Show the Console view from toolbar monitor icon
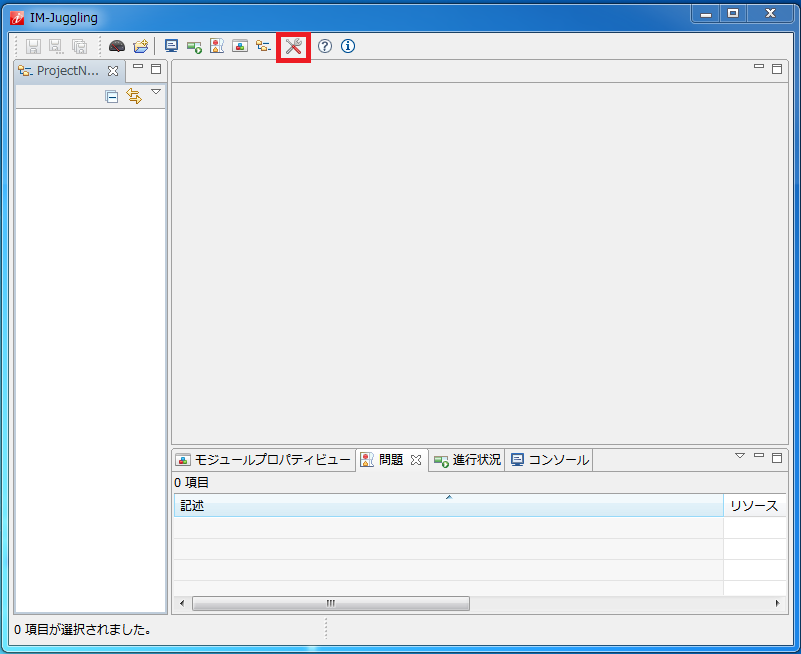The image size is (801, 654). tap(171, 46)
